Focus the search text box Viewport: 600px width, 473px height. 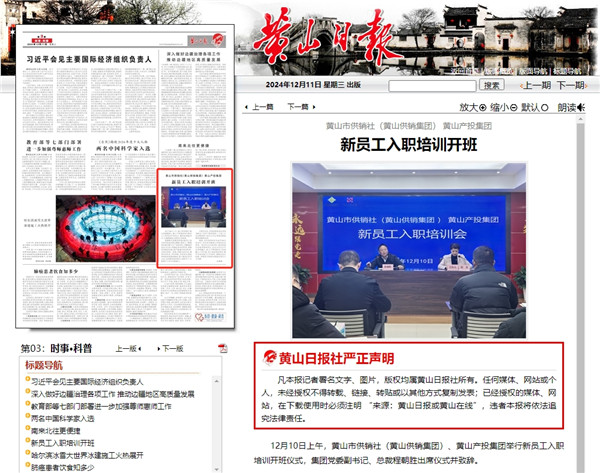tap(432, 86)
